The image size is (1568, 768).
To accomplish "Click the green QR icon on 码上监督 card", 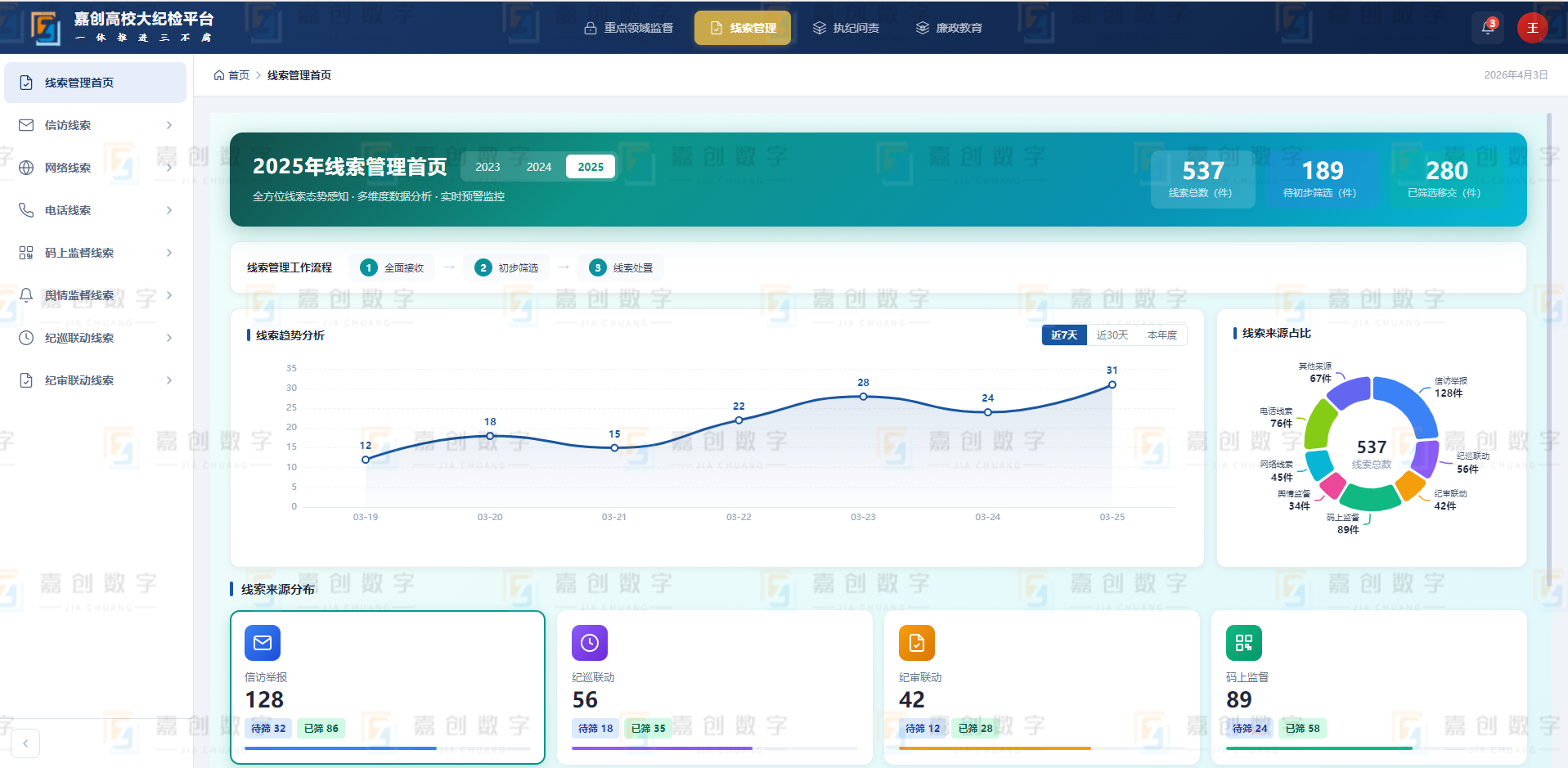I will 1244,643.
